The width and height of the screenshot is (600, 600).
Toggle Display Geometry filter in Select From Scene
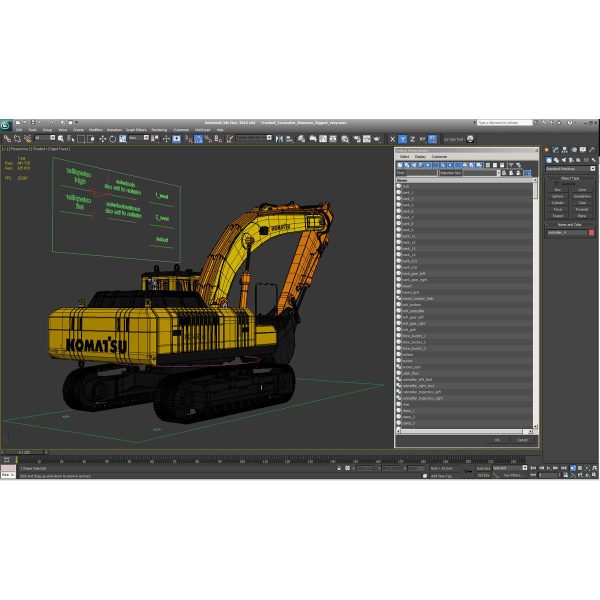pos(400,165)
